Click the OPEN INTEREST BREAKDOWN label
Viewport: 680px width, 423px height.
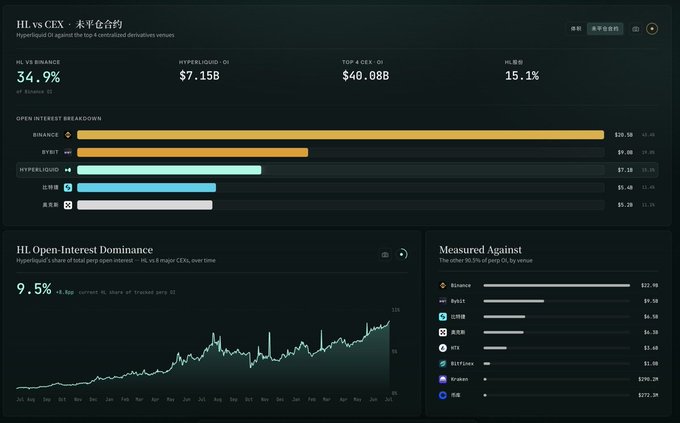click(x=59, y=118)
